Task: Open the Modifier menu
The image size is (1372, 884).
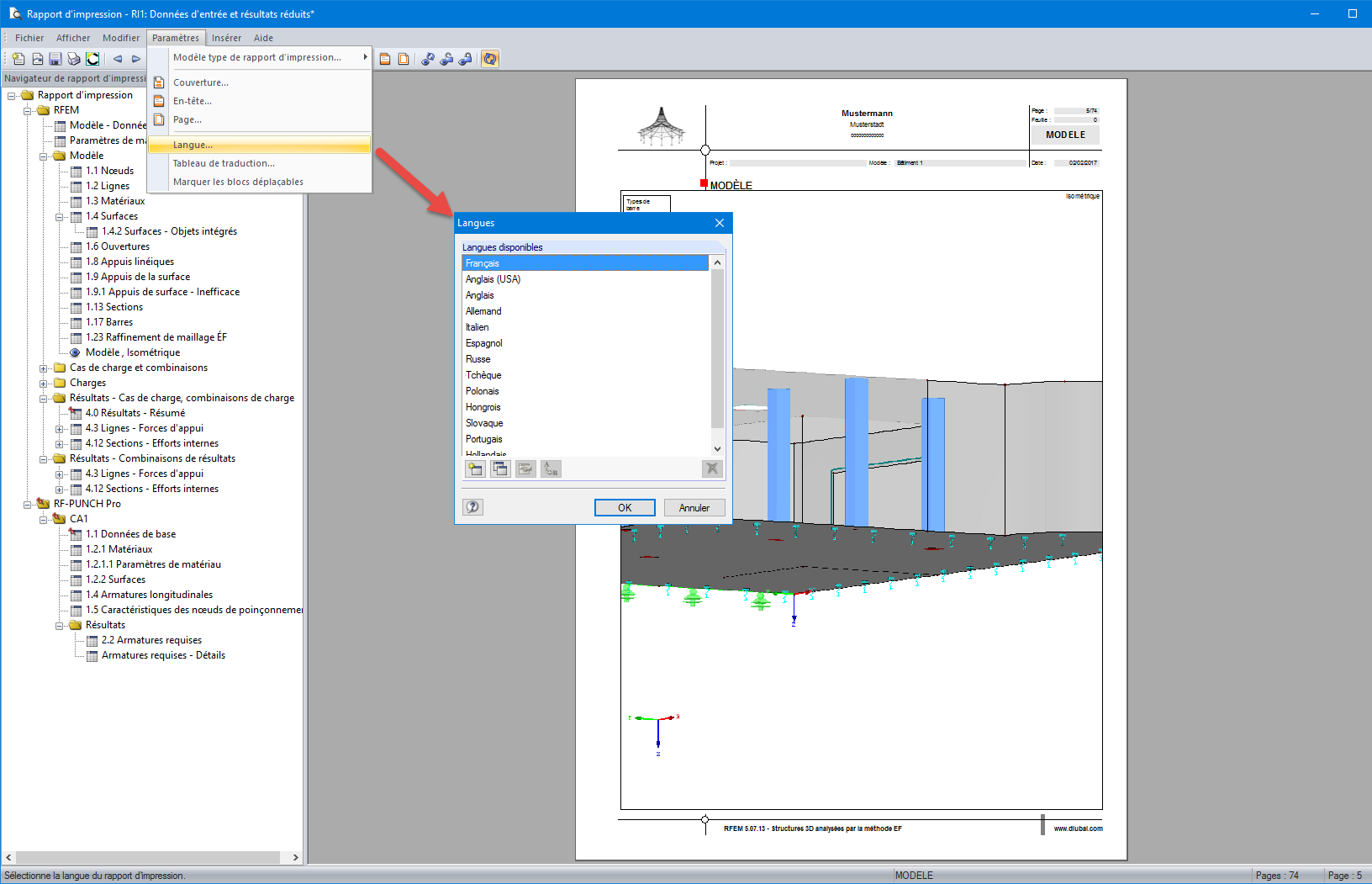Action: tap(121, 38)
